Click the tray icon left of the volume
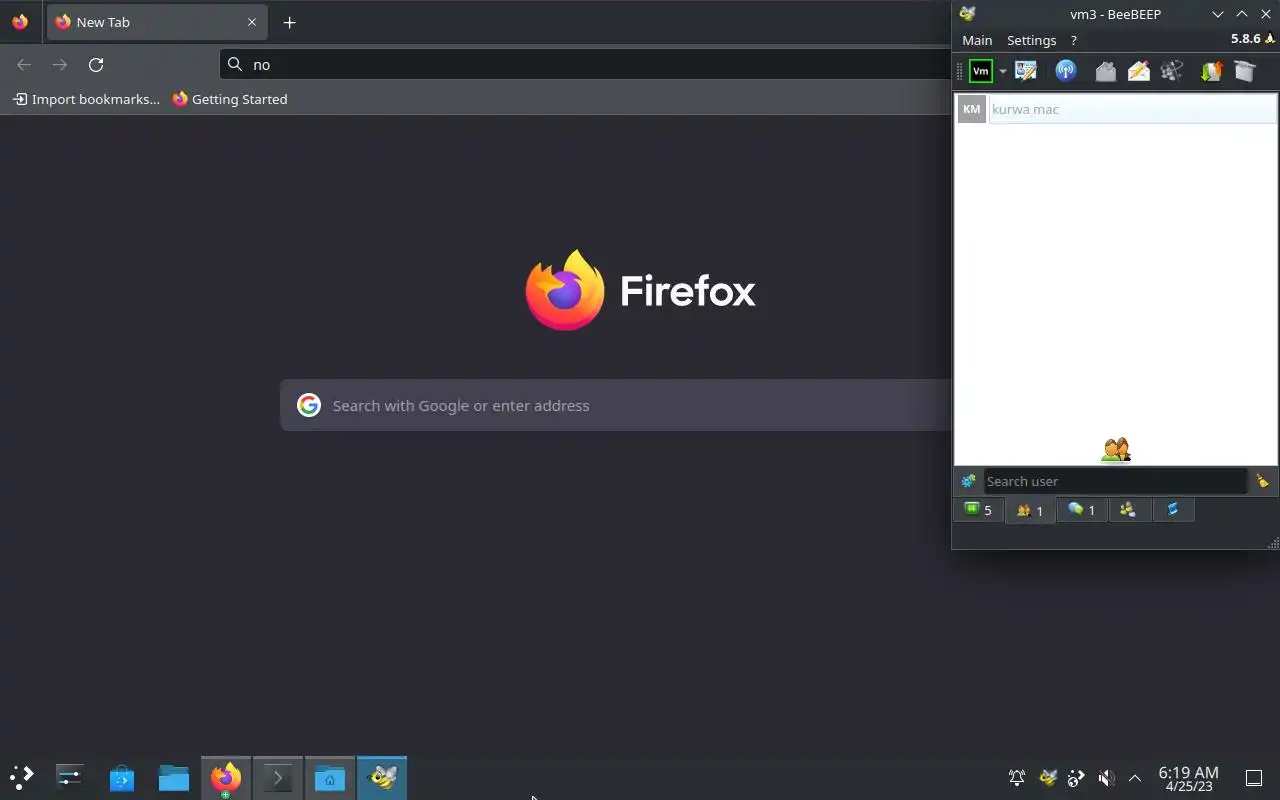1280x800 pixels. pos(1076,778)
